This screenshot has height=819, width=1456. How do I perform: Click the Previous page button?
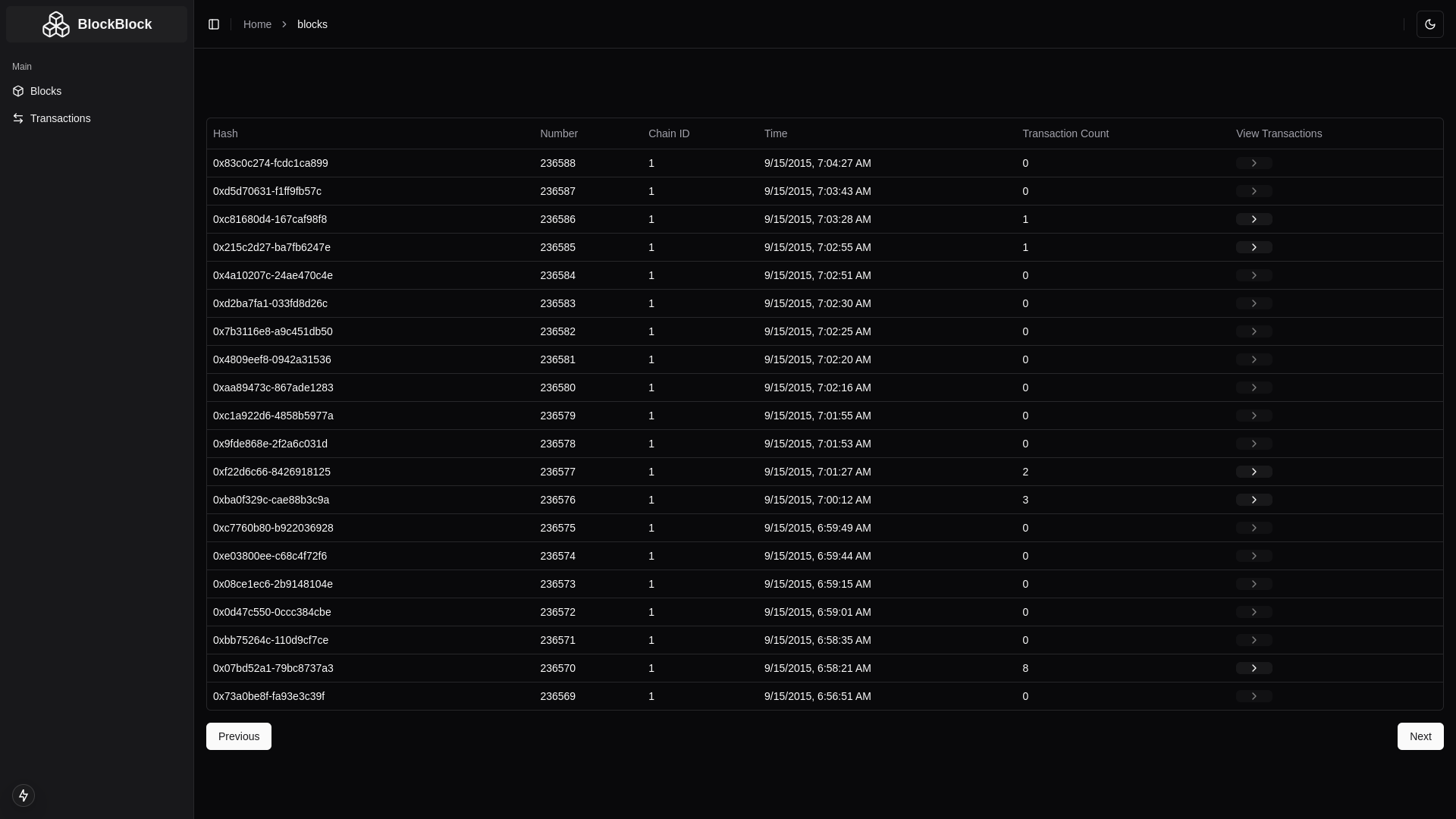238,736
